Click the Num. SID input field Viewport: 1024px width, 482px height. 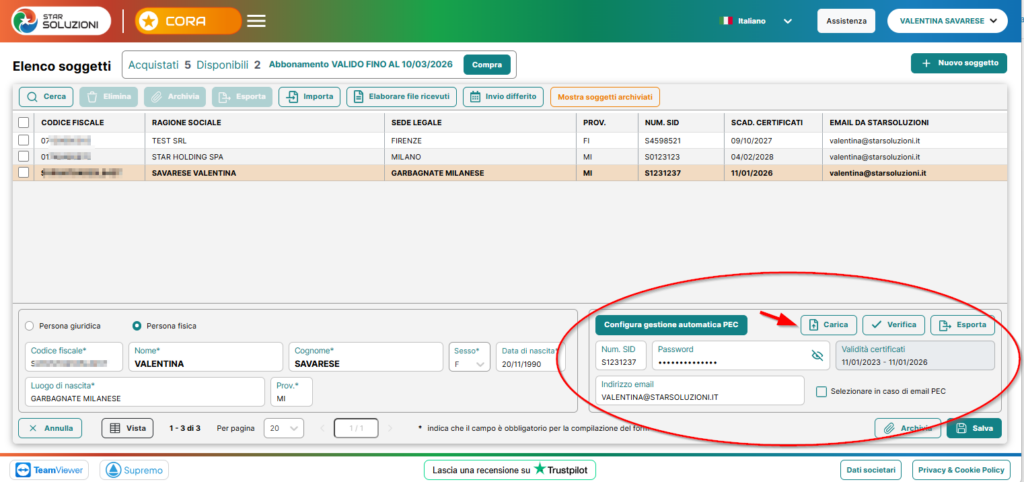coord(620,356)
